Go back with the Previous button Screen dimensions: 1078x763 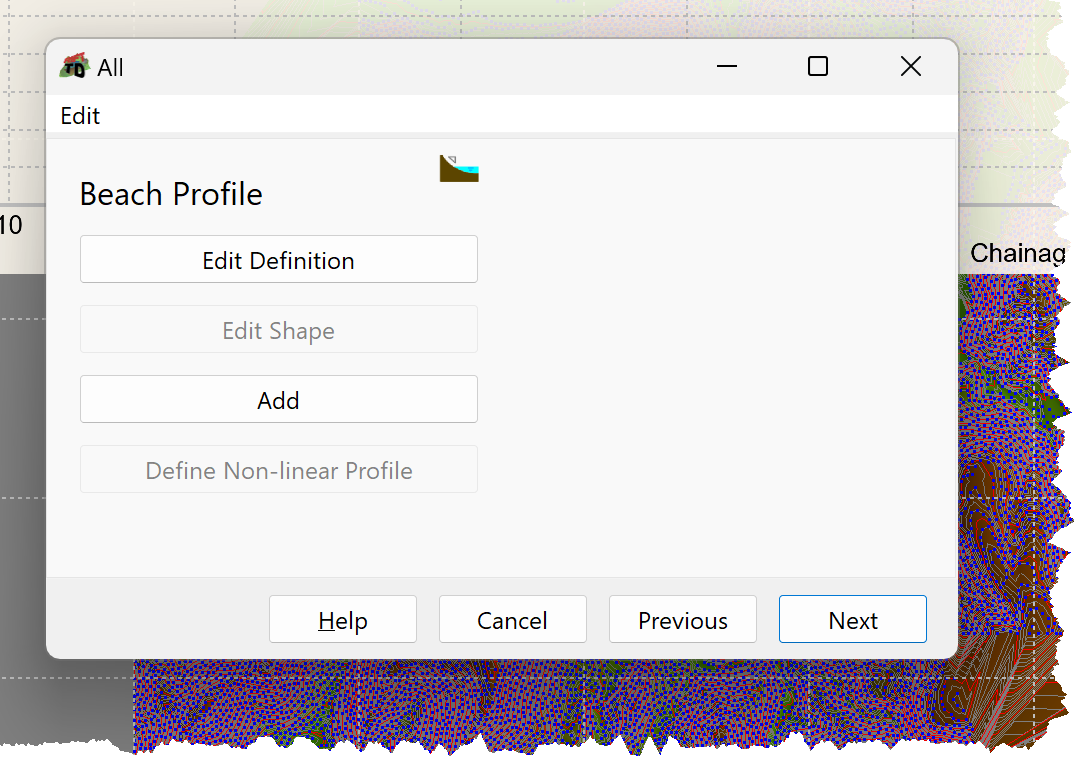tap(683, 620)
